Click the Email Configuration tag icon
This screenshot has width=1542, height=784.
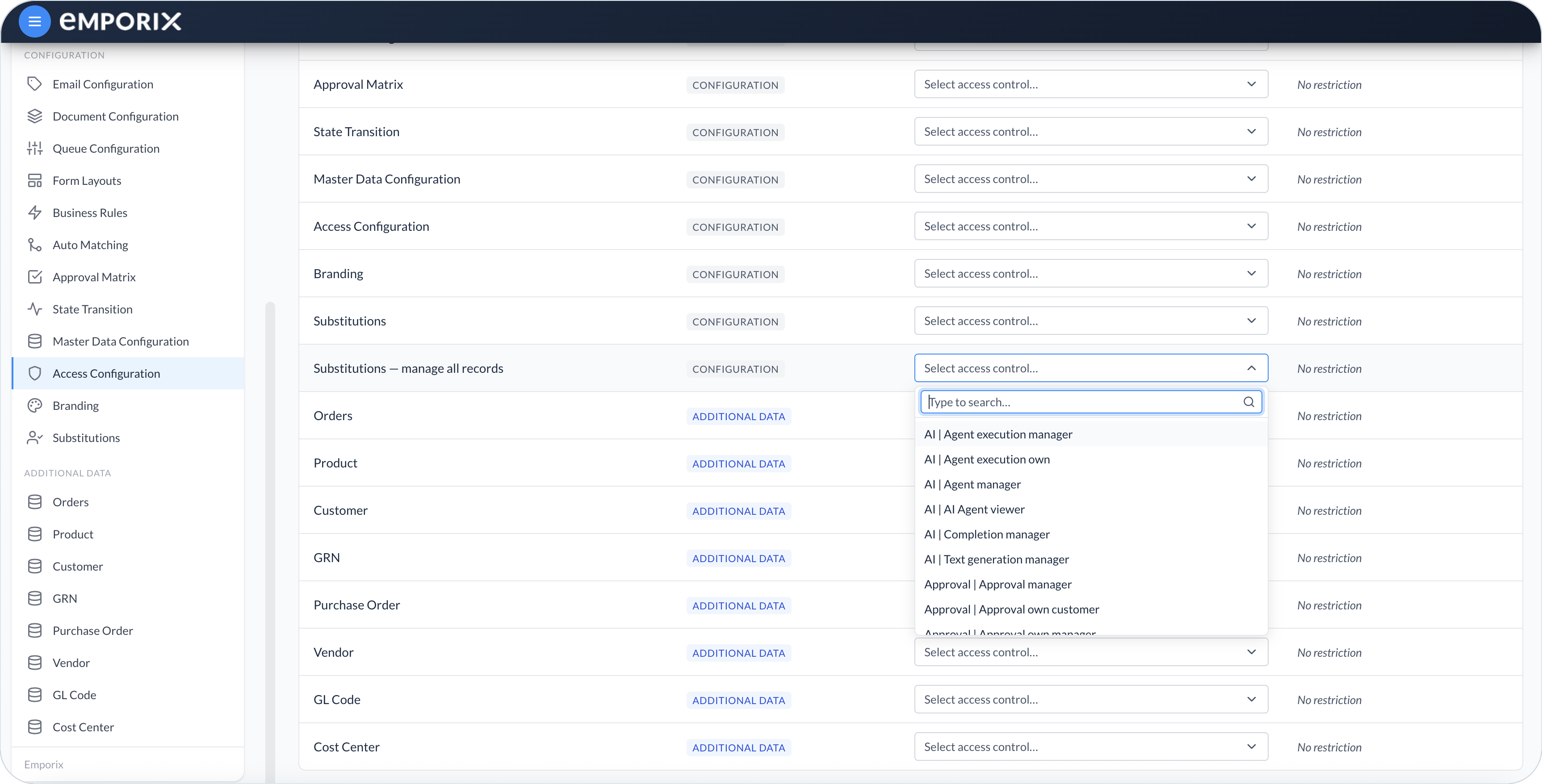click(35, 84)
